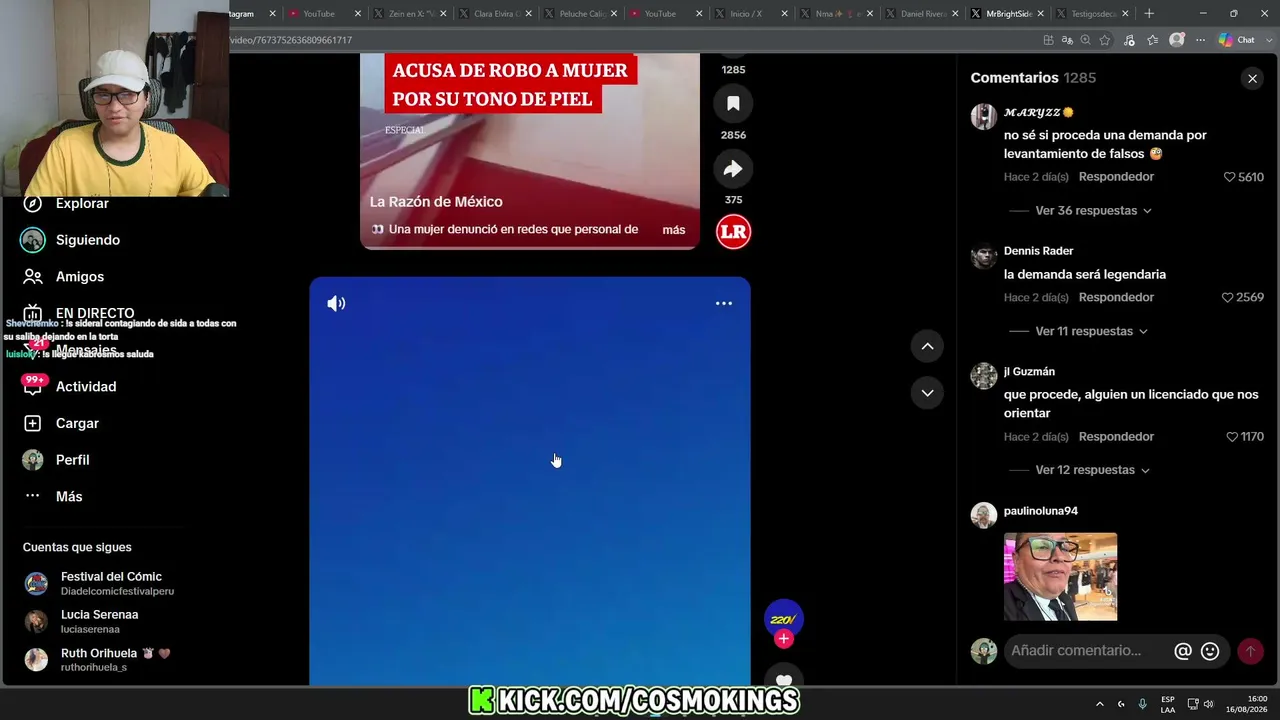Like MARYZZ's comment with 5610 likes
Screen dimensions: 1280x720
point(1230,177)
